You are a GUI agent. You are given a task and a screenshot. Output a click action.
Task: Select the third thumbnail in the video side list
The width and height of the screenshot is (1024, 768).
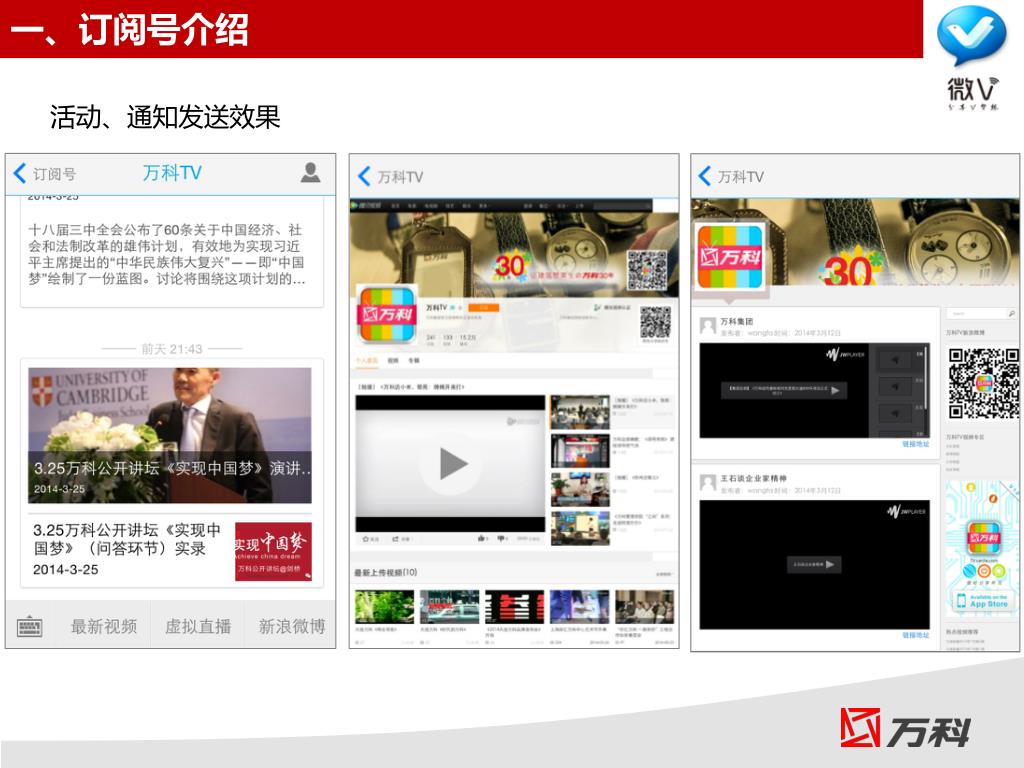(580, 489)
